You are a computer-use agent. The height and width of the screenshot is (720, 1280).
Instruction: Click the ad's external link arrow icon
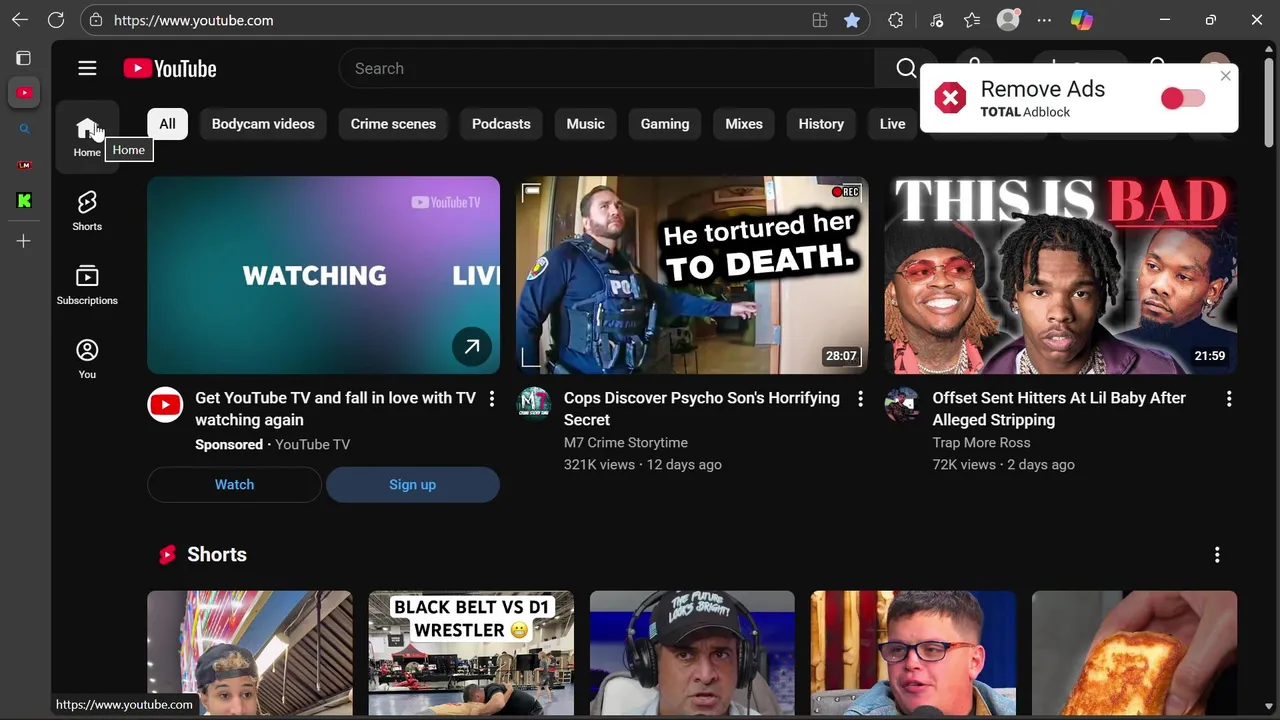pyautogui.click(x=471, y=347)
